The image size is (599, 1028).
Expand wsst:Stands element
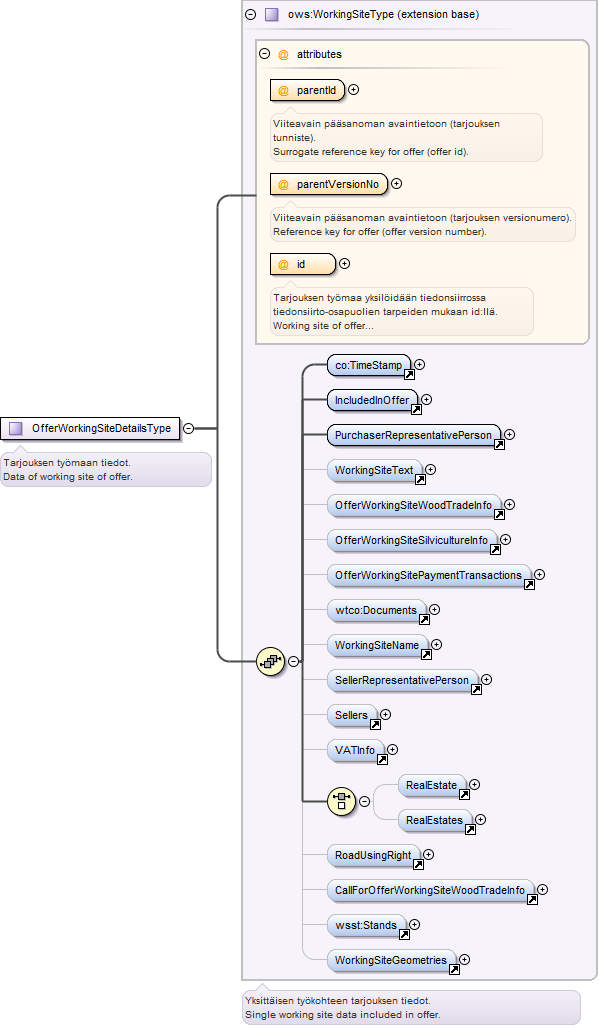coord(414,924)
